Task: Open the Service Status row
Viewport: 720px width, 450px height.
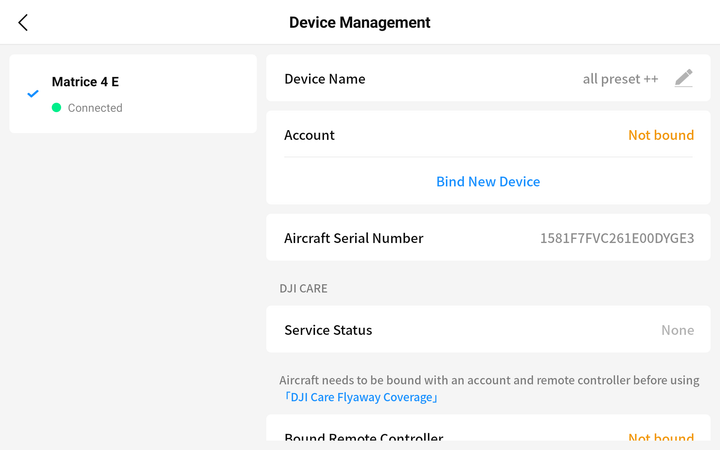Action: click(x=488, y=330)
